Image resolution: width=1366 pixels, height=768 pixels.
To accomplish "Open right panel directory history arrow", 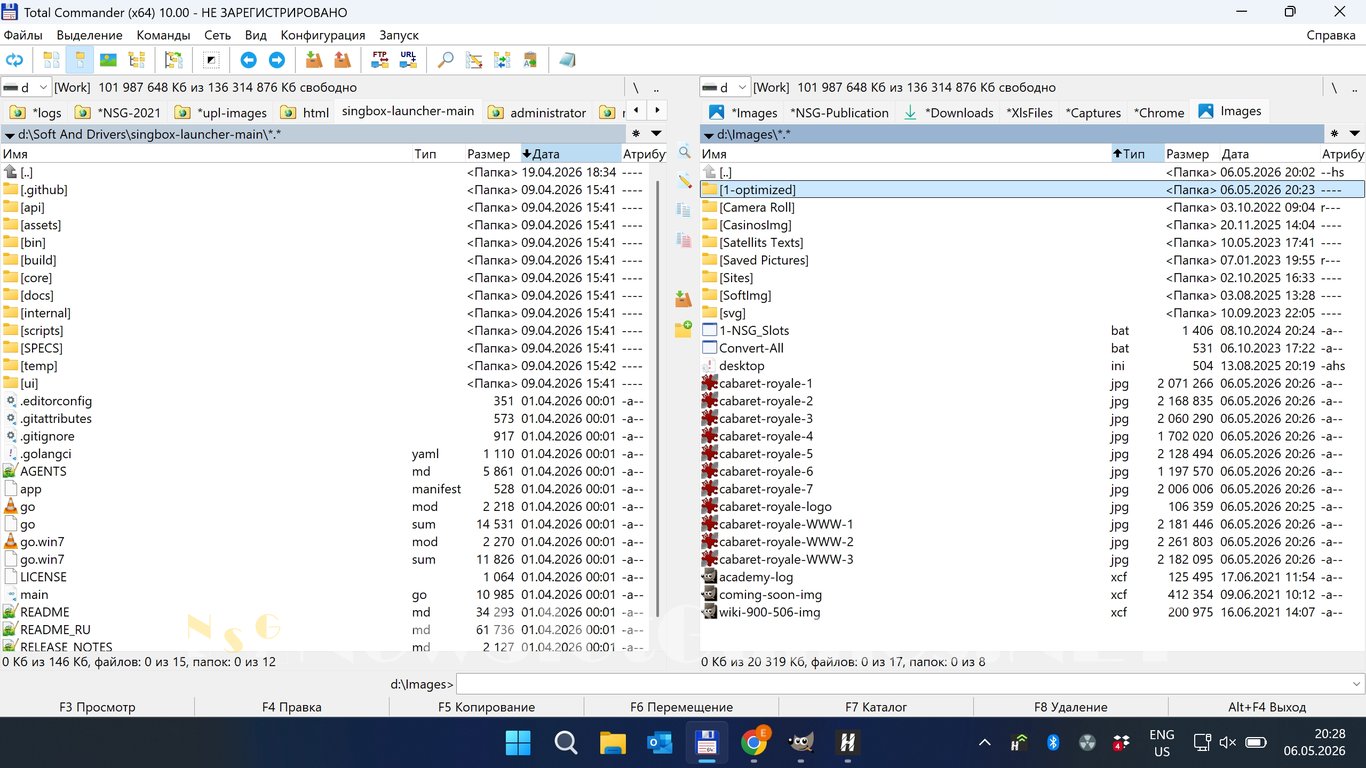I will point(1356,133).
